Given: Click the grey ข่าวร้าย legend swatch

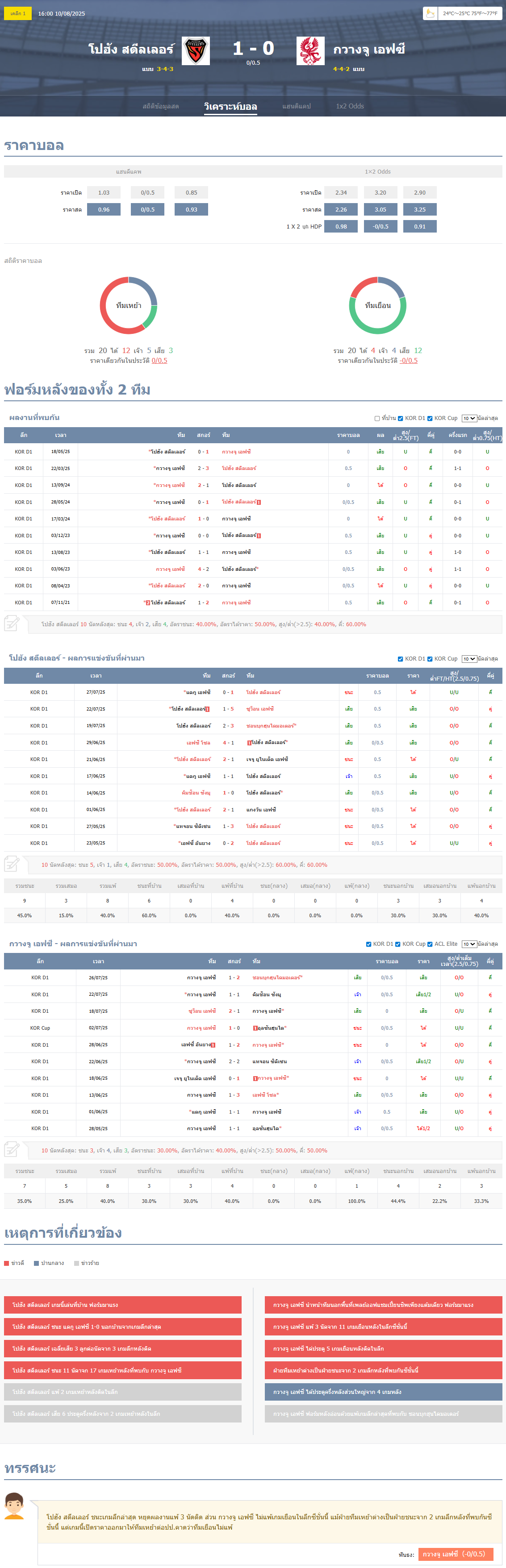Looking at the screenshot, I should [x=77, y=1263].
